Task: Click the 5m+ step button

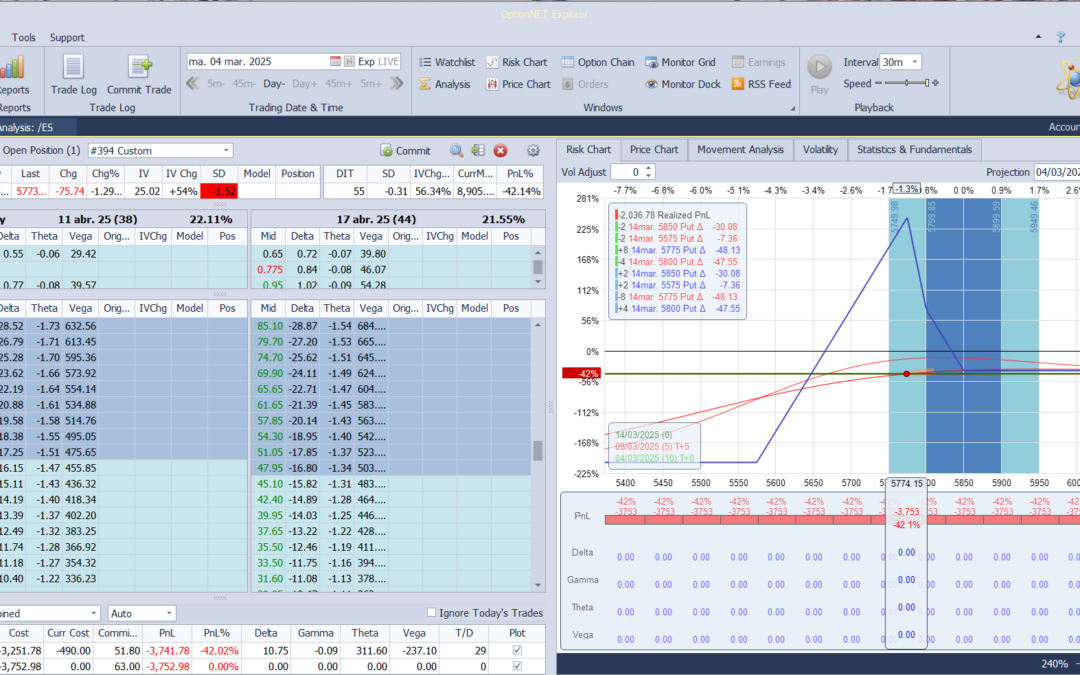Action: [x=371, y=83]
